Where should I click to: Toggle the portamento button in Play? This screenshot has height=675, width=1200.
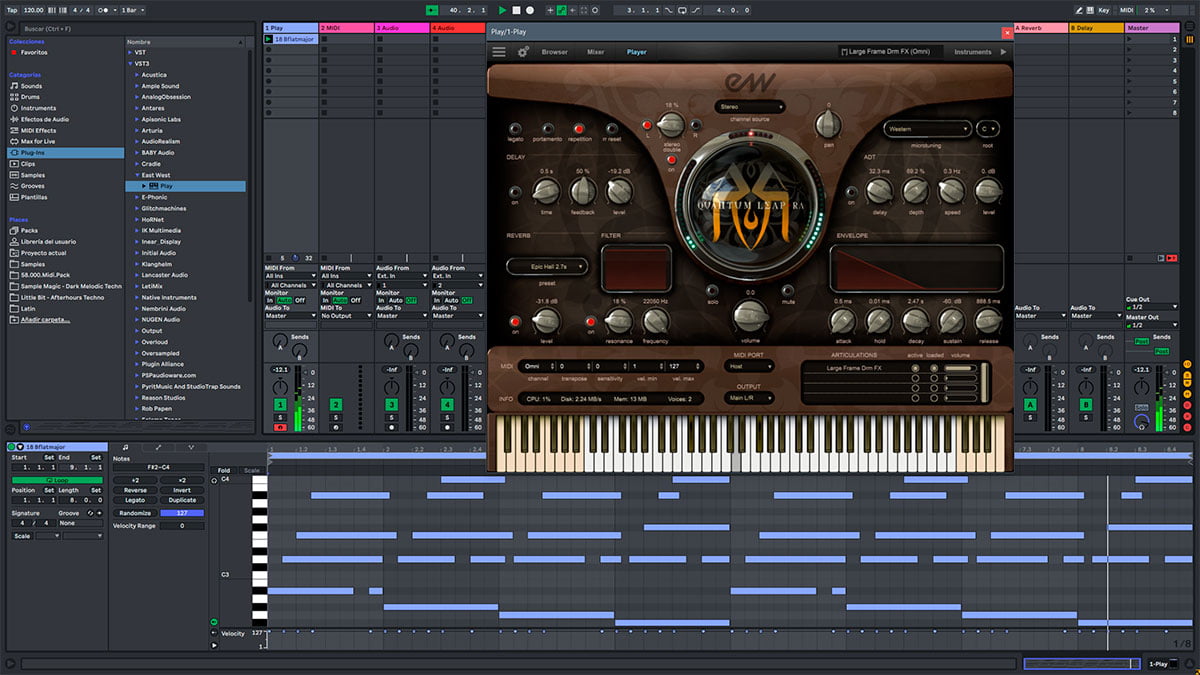tap(547, 129)
